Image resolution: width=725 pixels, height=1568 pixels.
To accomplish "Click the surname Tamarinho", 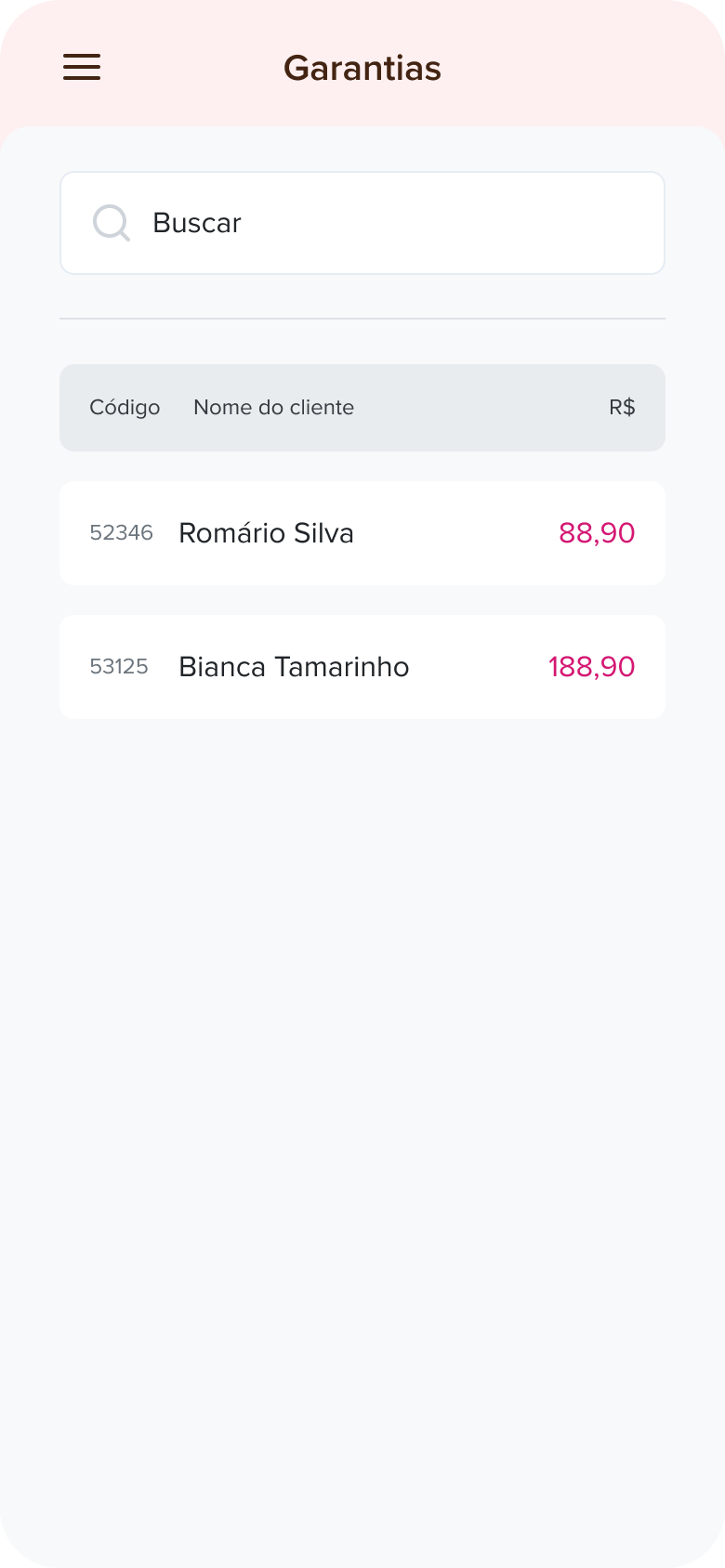I will [x=342, y=667].
